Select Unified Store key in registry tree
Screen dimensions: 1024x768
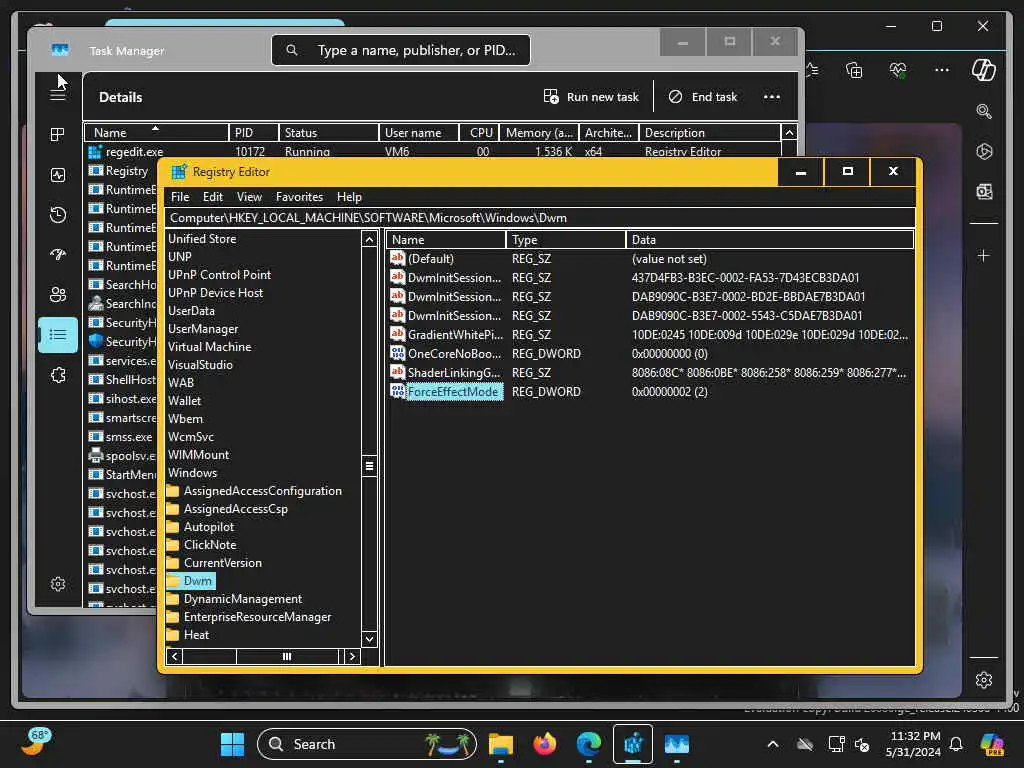tap(202, 239)
